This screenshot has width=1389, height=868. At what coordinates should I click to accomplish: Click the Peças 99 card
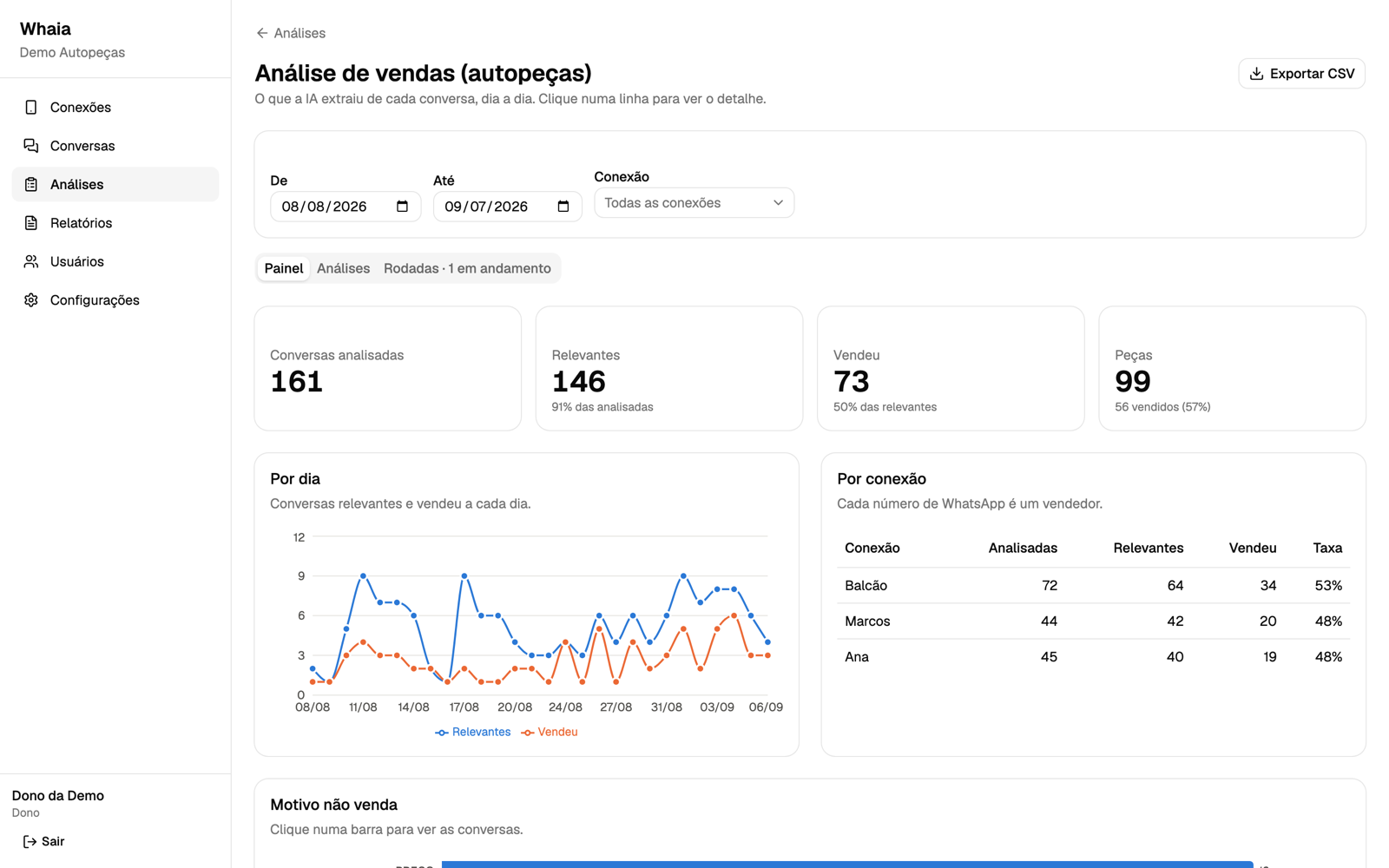coord(1232,368)
